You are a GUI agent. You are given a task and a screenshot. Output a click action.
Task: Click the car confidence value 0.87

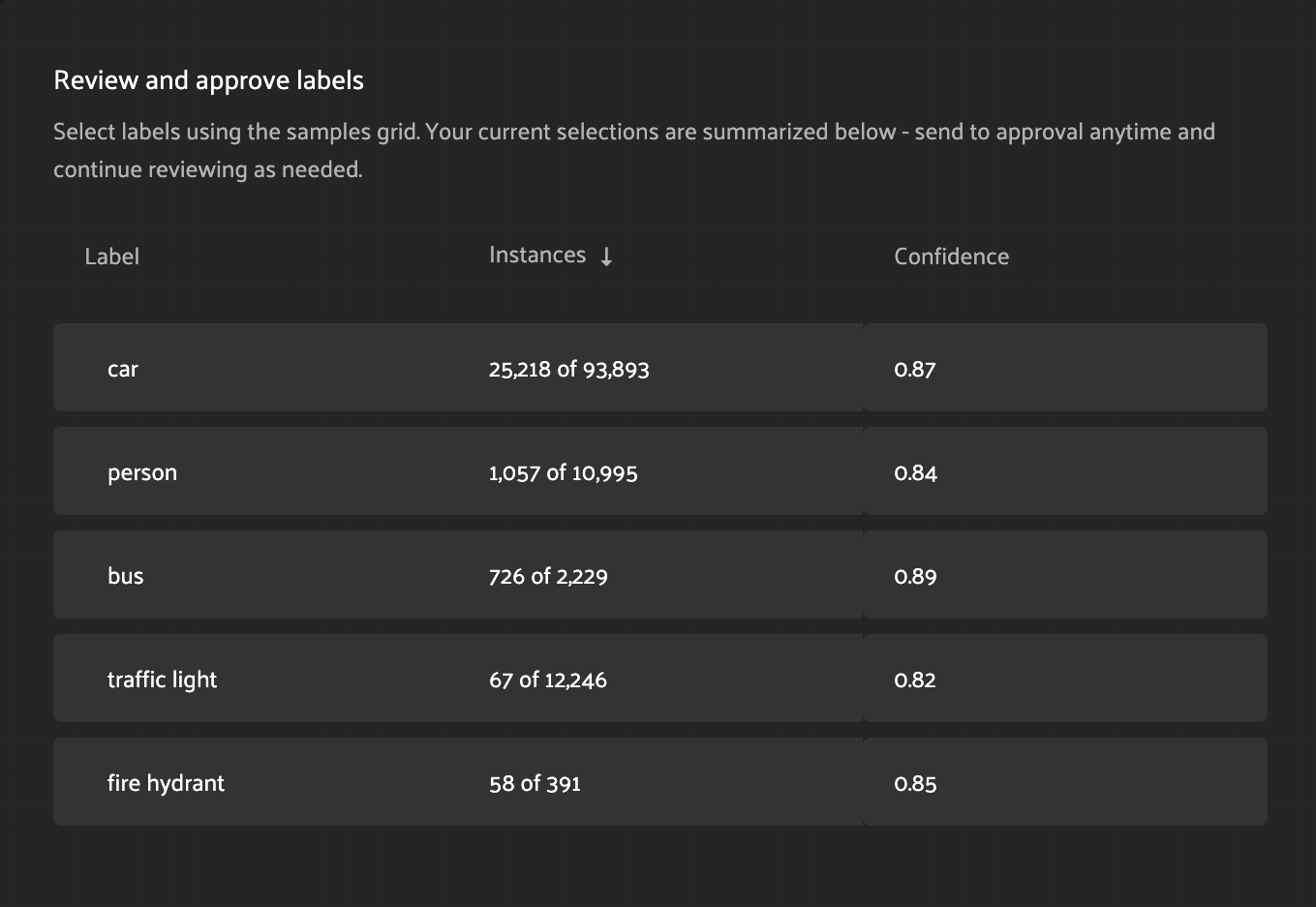pyautogui.click(x=915, y=369)
